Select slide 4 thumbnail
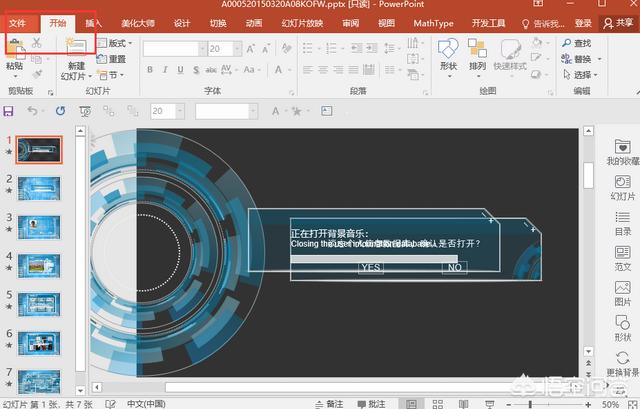The height and width of the screenshot is (409, 640). click(x=39, y=266)
